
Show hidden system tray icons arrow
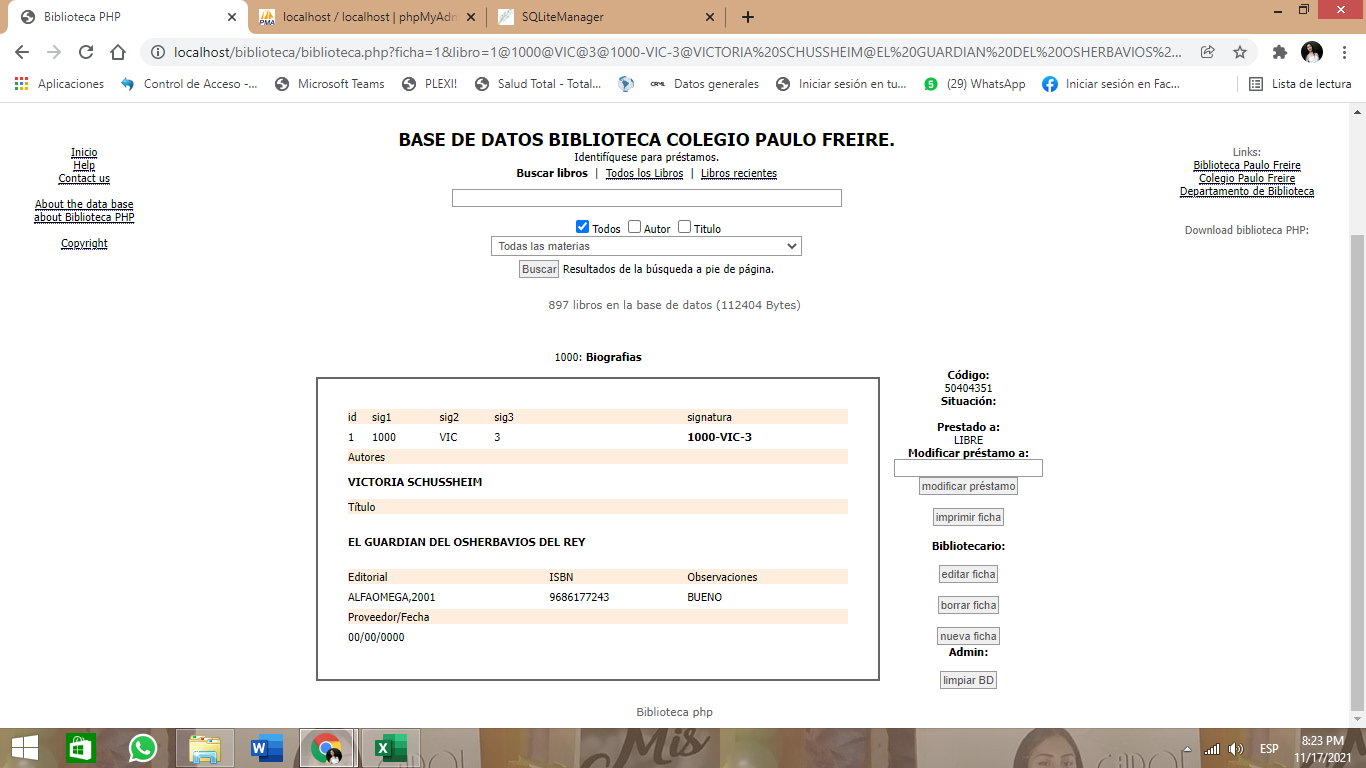coord(1188,749)
